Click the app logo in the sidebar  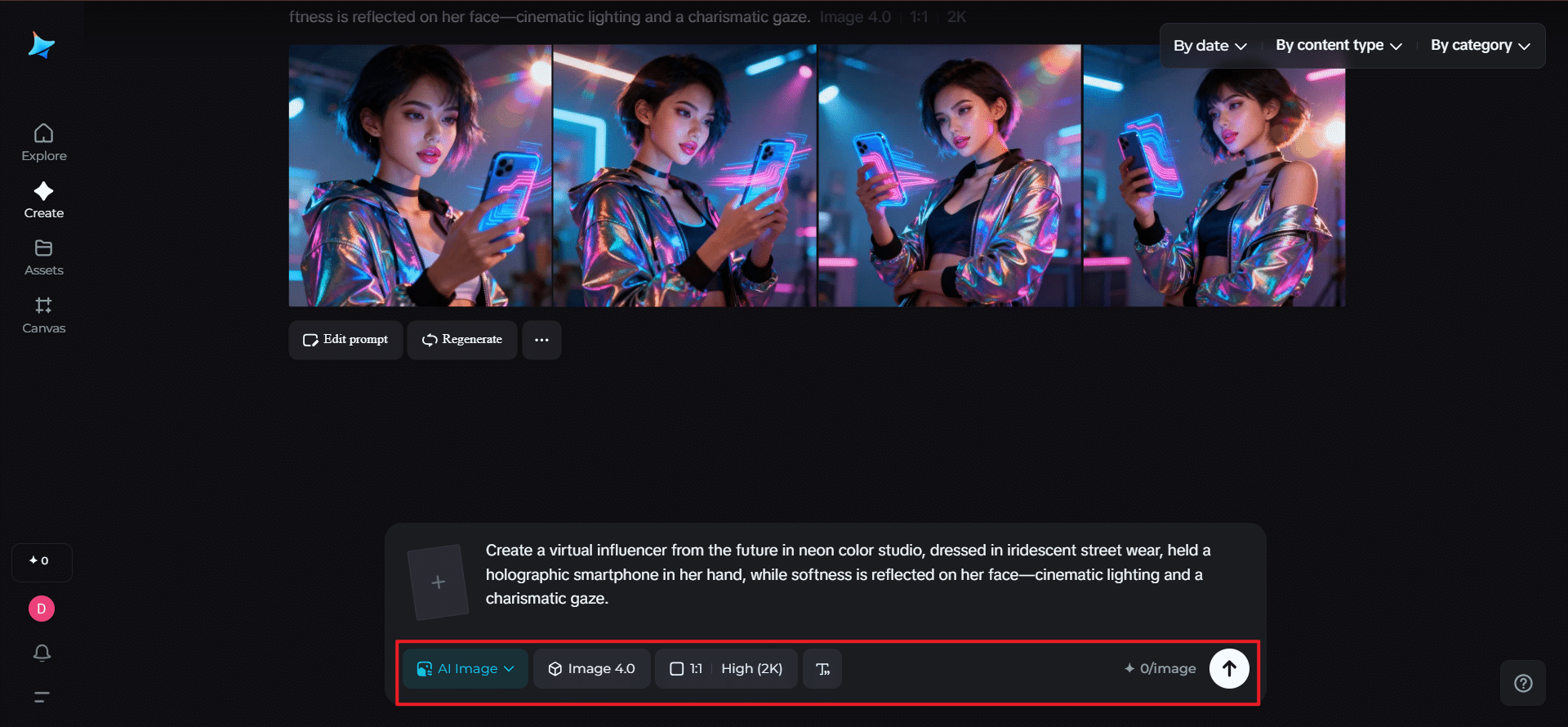click(x=41, y=46)
